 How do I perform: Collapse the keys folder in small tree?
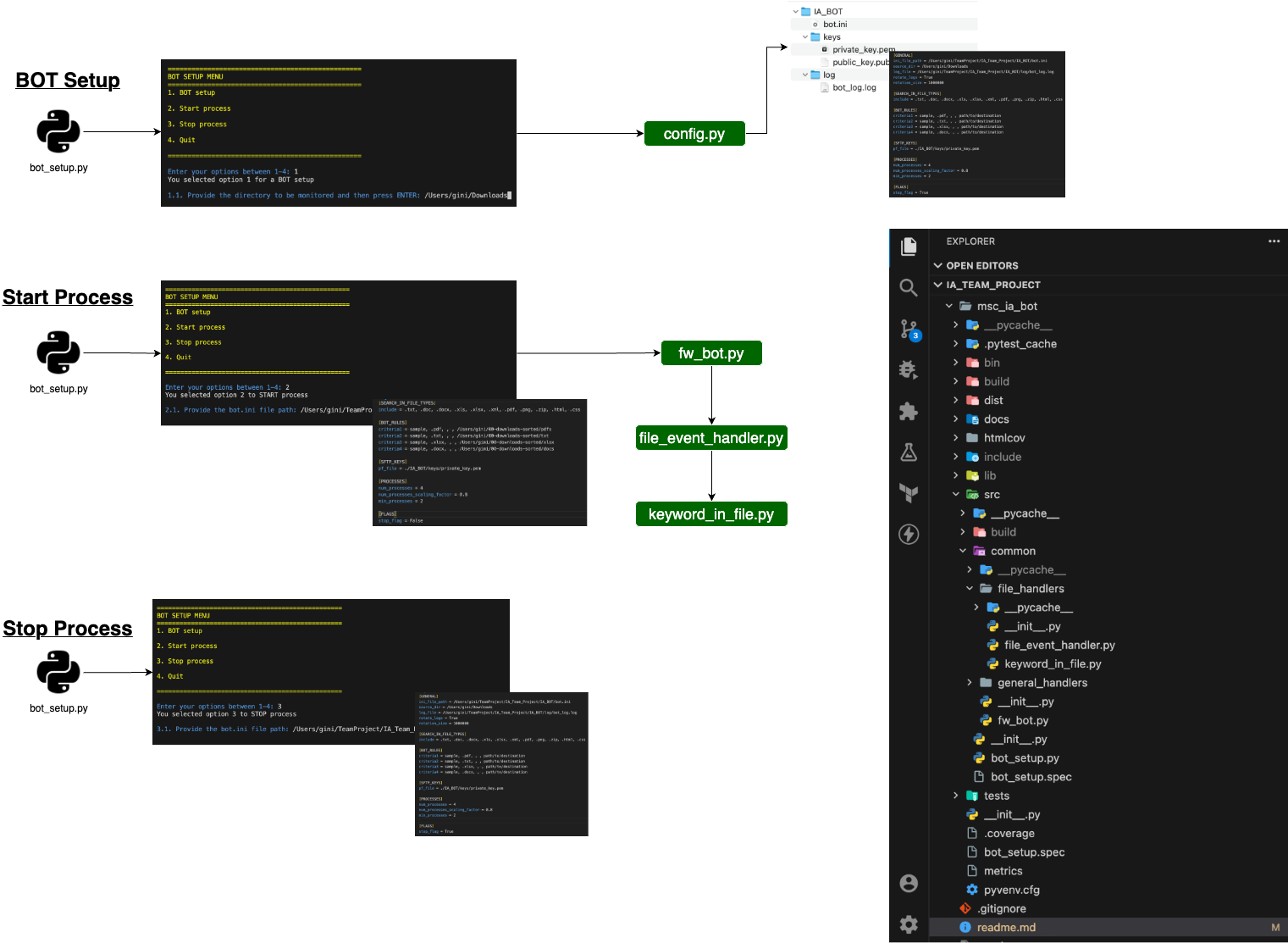click(805, 36)
